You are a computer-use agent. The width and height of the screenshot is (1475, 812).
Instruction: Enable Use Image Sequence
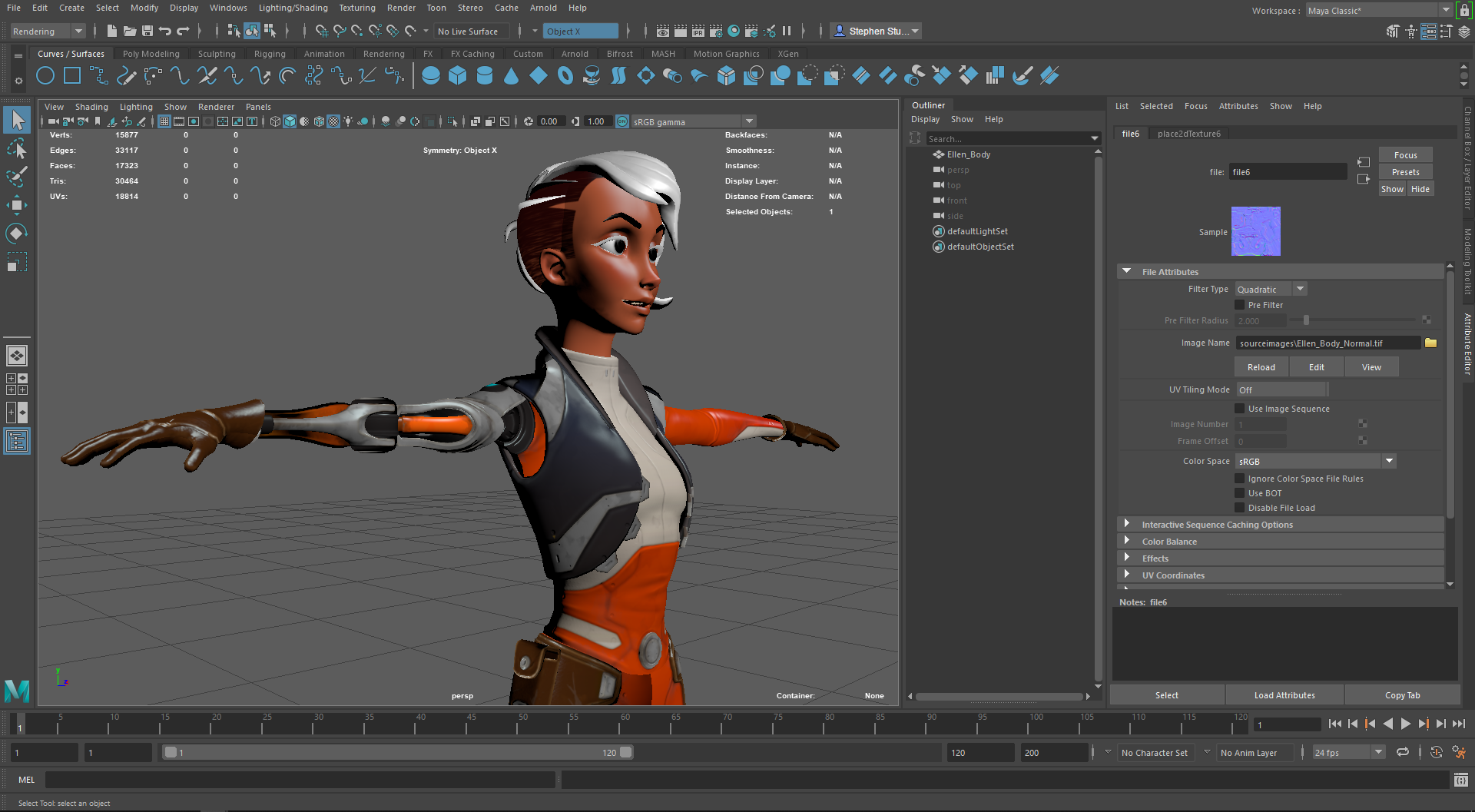coord(1239,408)
